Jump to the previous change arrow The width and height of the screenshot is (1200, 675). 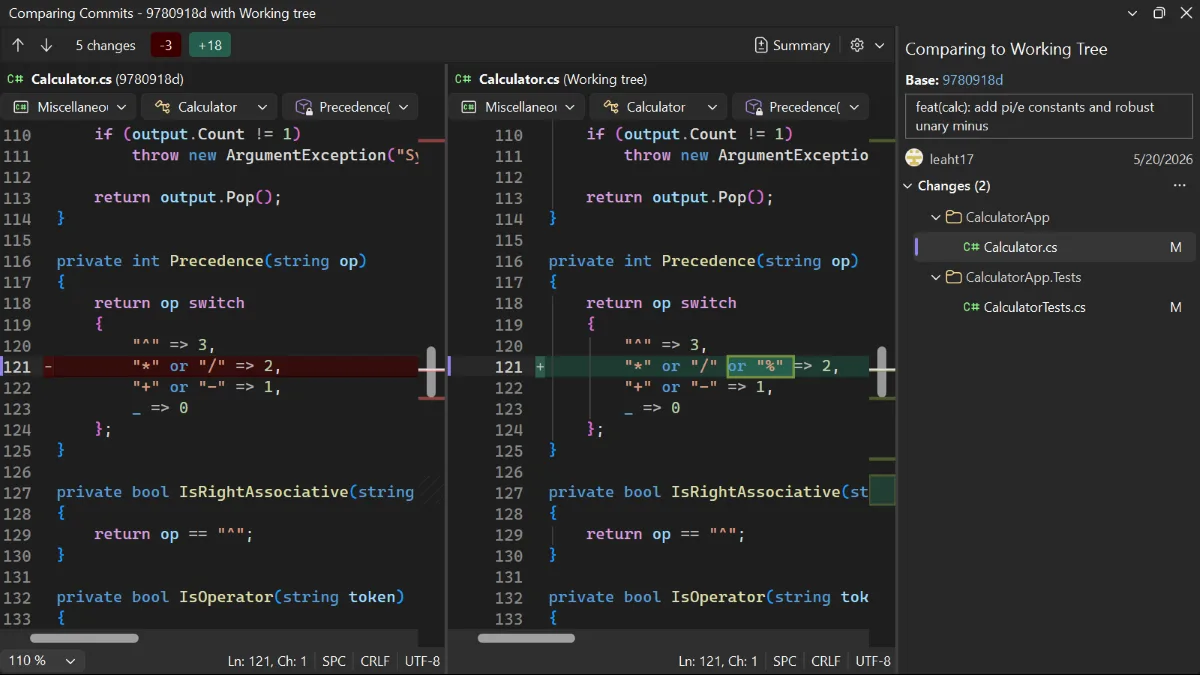point(18,45)
